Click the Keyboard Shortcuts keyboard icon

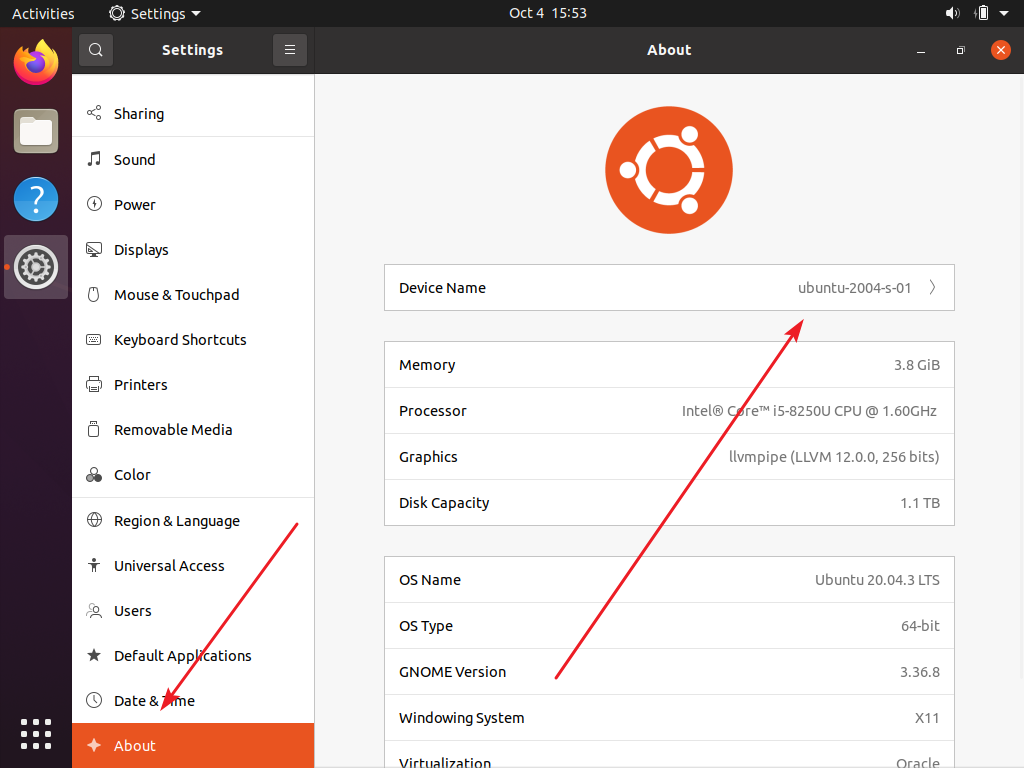coord(94,340)
